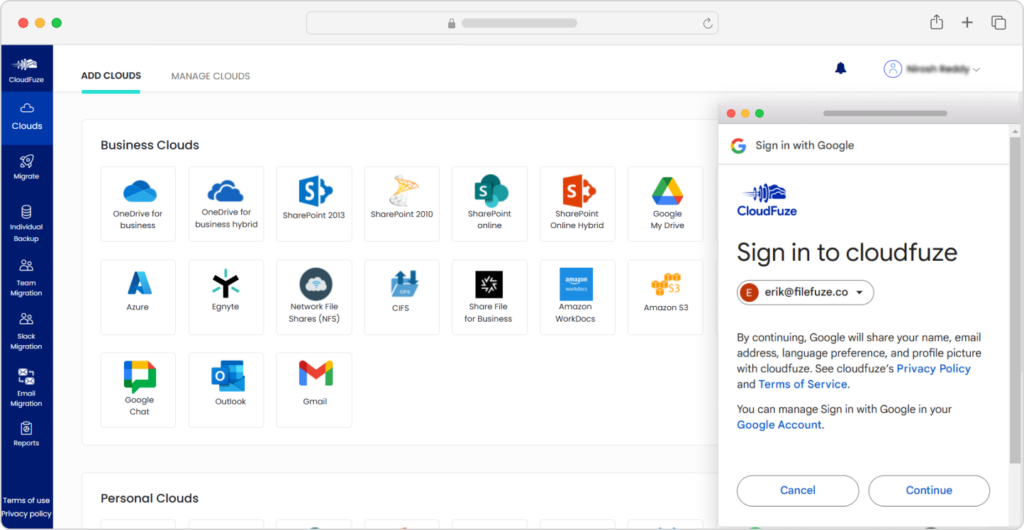This screenshot has width=1024, height=530.
Task: Open Individual Backup in sidebar
Action: (x=26, y=224)
